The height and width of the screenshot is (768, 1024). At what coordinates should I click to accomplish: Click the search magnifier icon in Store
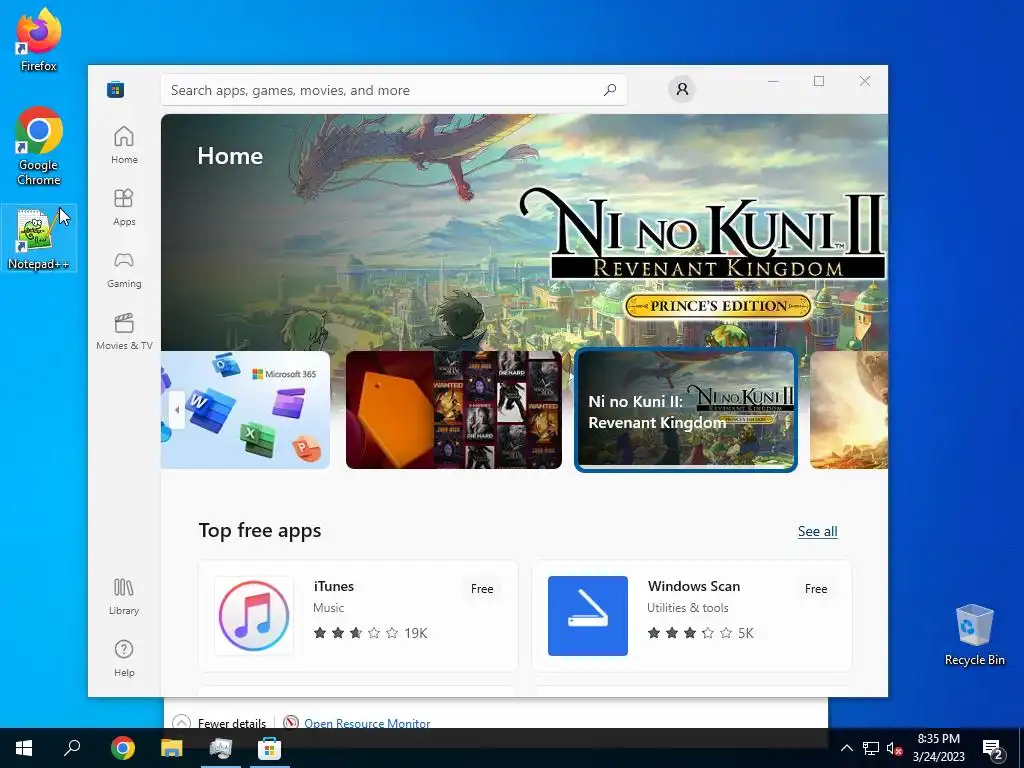click(x=610, y=90)
